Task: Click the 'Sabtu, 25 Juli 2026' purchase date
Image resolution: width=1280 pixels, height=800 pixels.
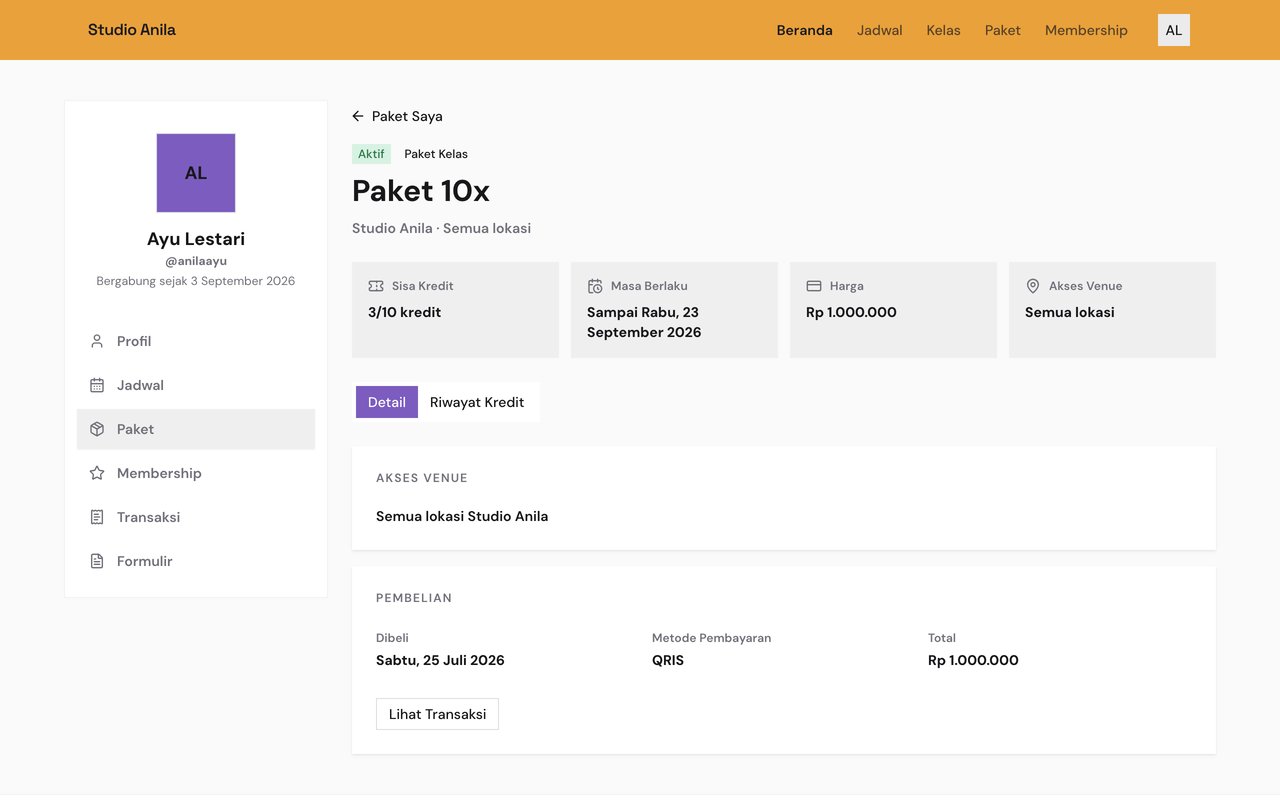Action: 440,660
